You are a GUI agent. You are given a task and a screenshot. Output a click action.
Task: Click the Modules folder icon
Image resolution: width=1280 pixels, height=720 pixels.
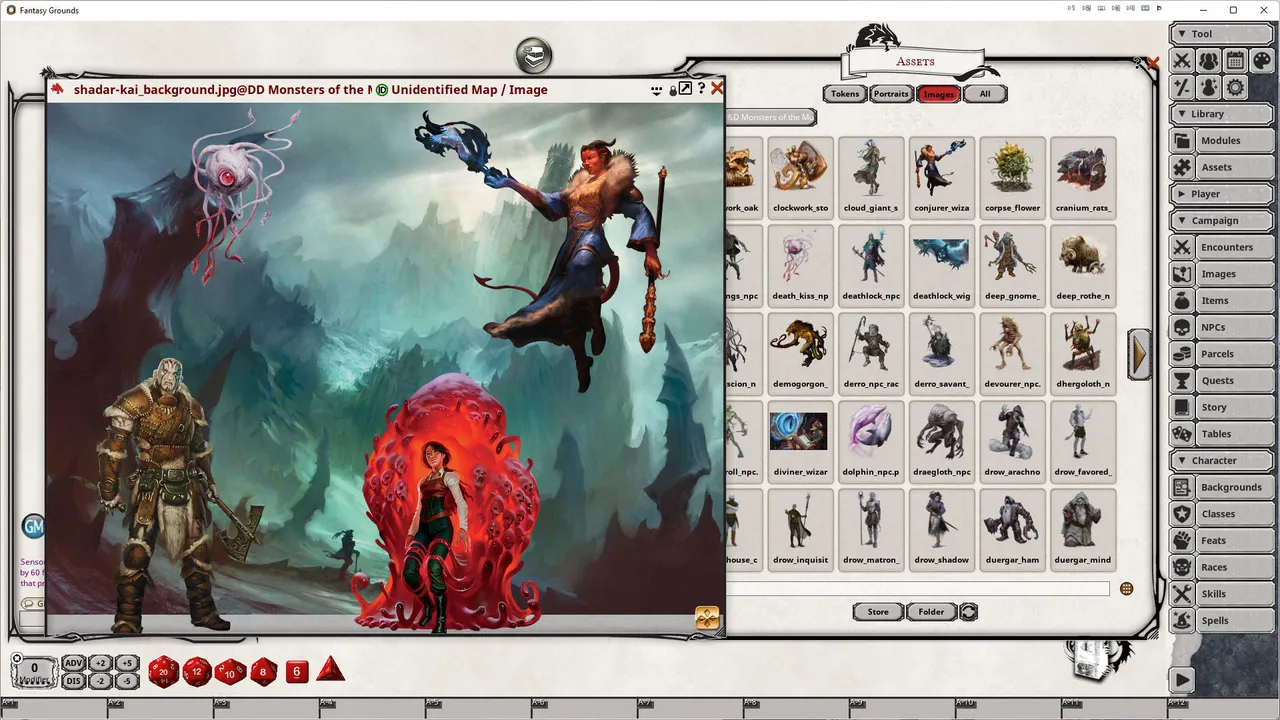[1182, 141]
